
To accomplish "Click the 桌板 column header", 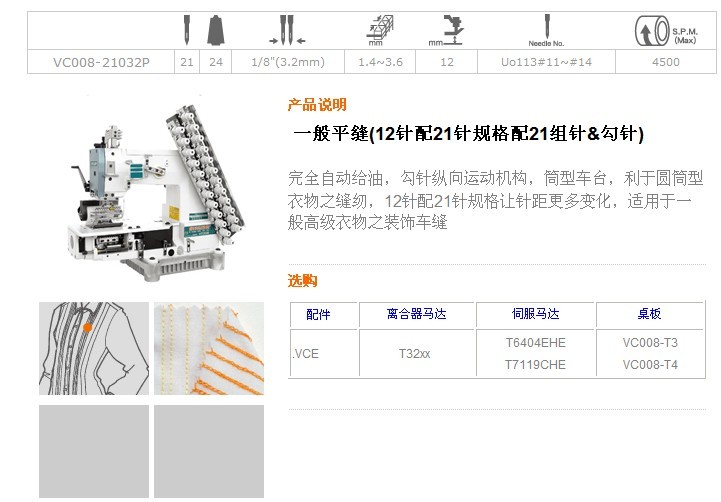I will tap(649, 314).
